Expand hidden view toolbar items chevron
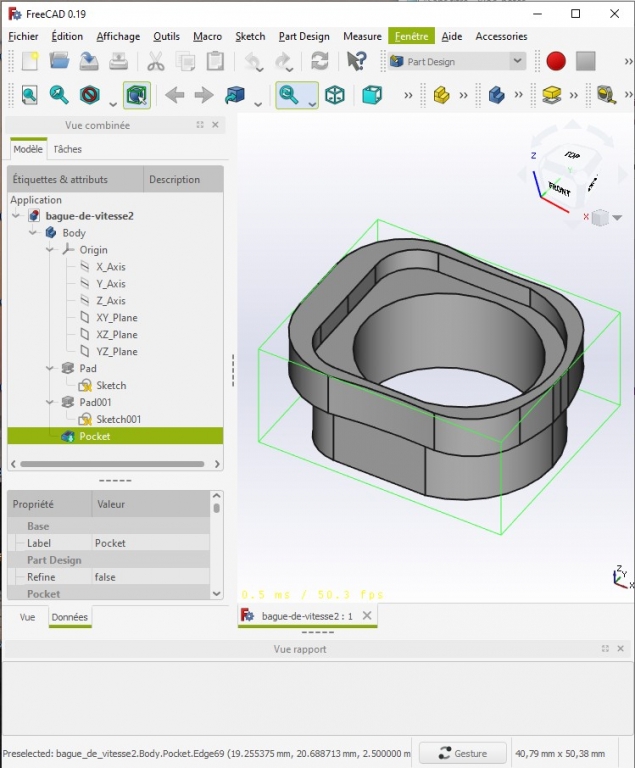This screenshot has width=635, height=768. tap(408, 95)
